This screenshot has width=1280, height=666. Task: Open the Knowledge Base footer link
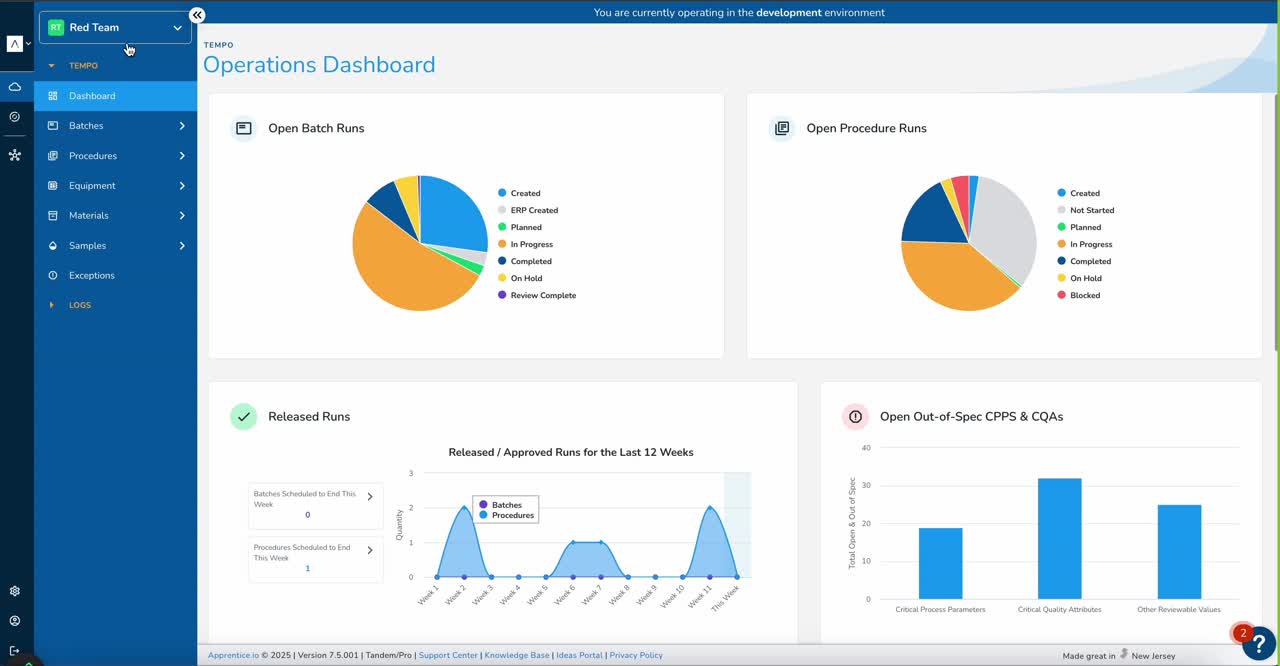click(x=517, y=655)
